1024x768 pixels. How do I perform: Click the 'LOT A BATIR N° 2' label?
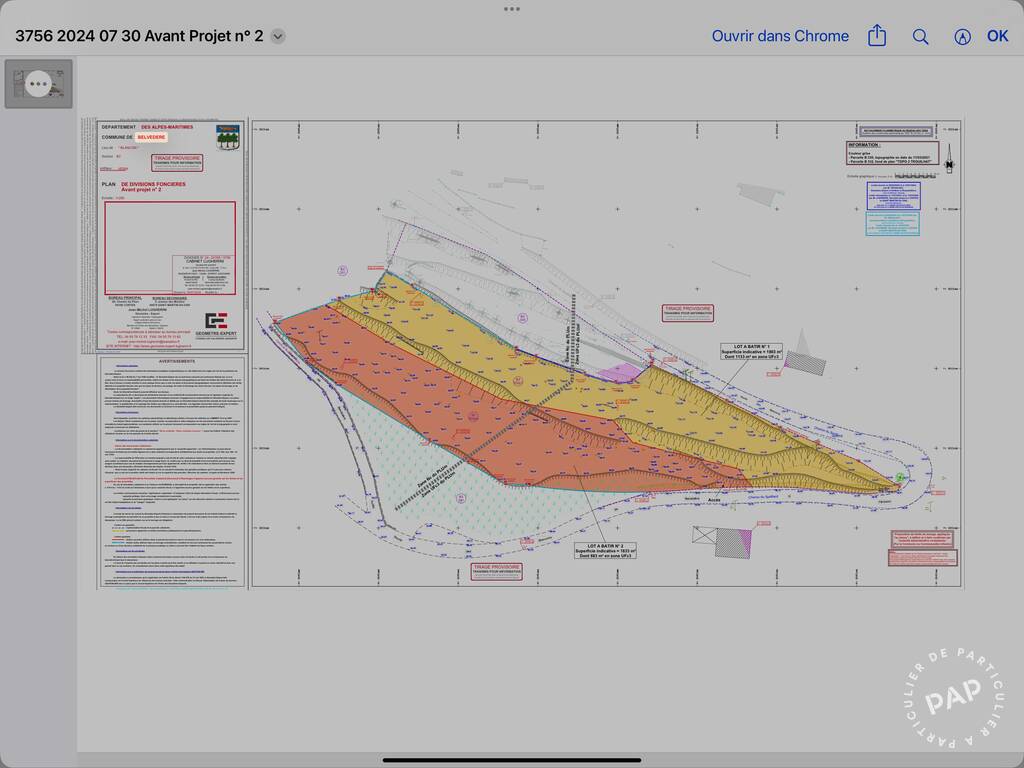pyautogui.click(x=605, y=551)
